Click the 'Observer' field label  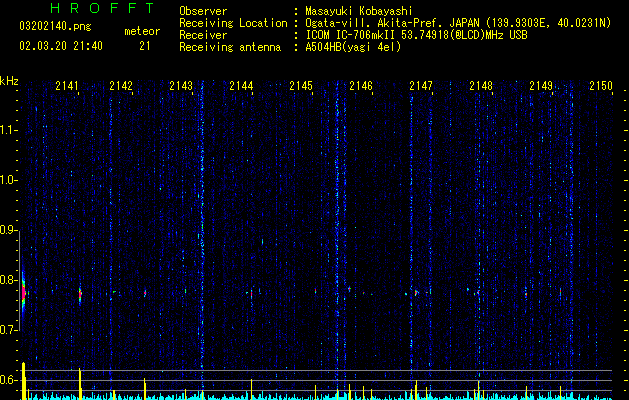pos(203,11)
